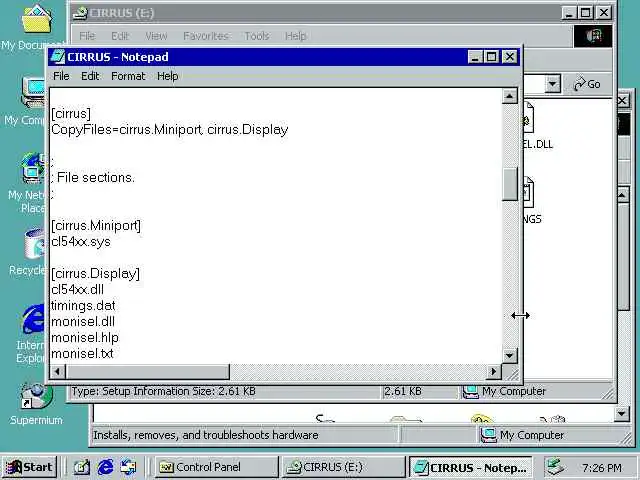Maximize the Notepad window
The height and width of the screenshot is (480, 640).
point(491,57)
